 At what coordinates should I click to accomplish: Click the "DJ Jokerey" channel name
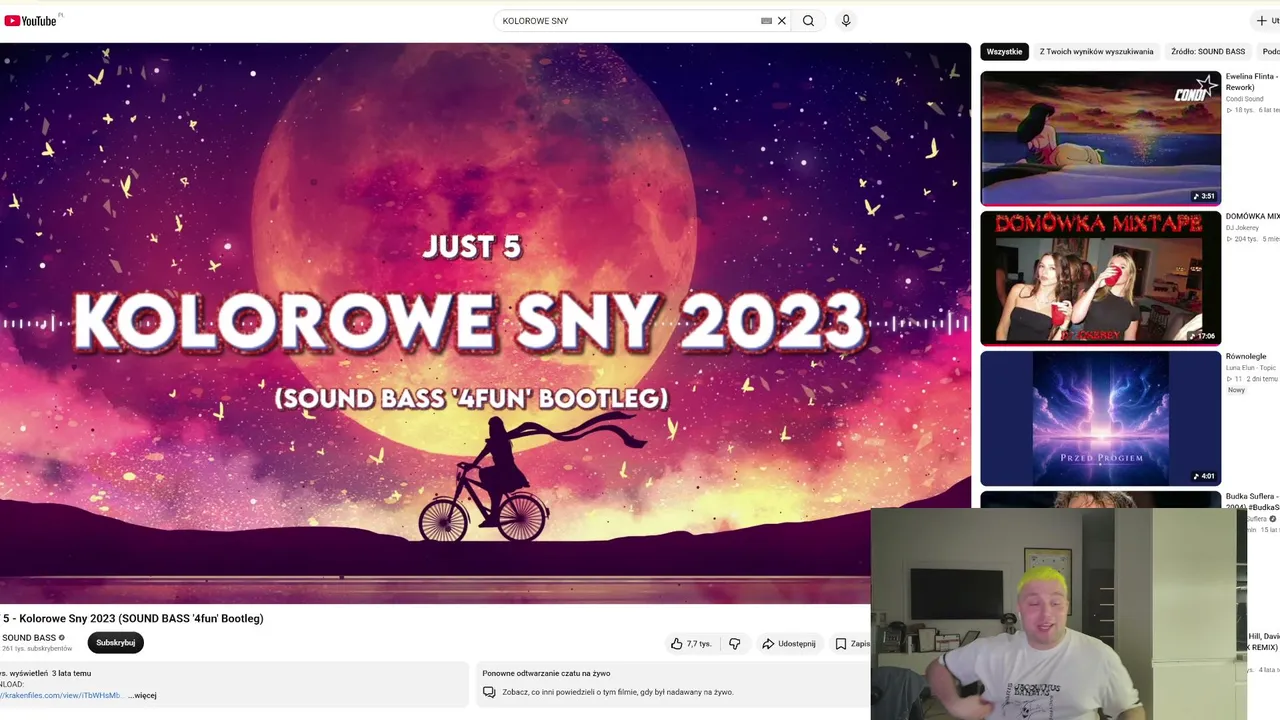point(1242,228)
